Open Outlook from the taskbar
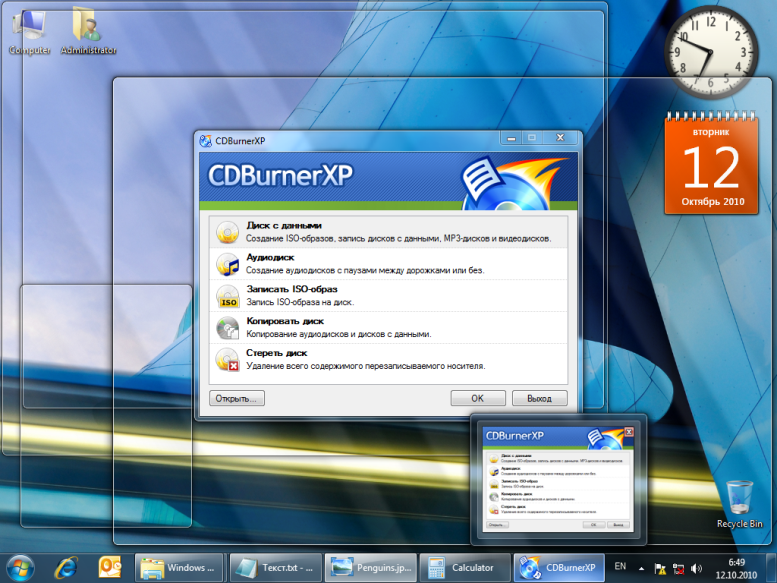Screen dimensions: 777x583 tap(110, 568)
